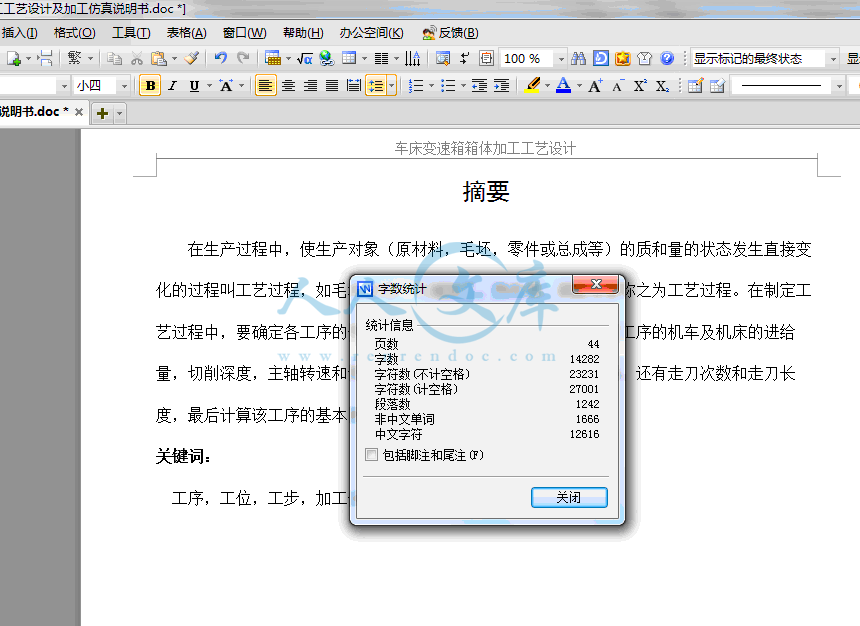
Task: Click the line spacing button
Action: coord(376,86)
